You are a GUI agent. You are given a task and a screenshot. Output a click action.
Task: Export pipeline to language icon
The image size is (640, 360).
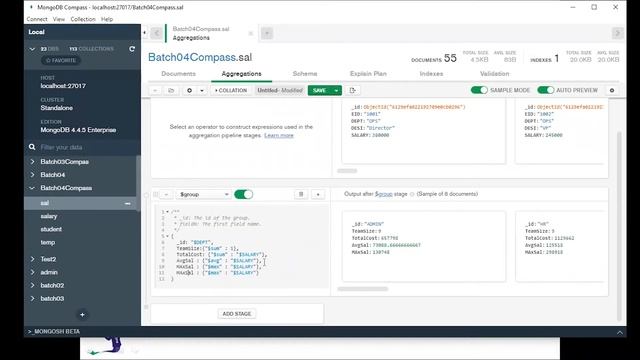(353, 90)
